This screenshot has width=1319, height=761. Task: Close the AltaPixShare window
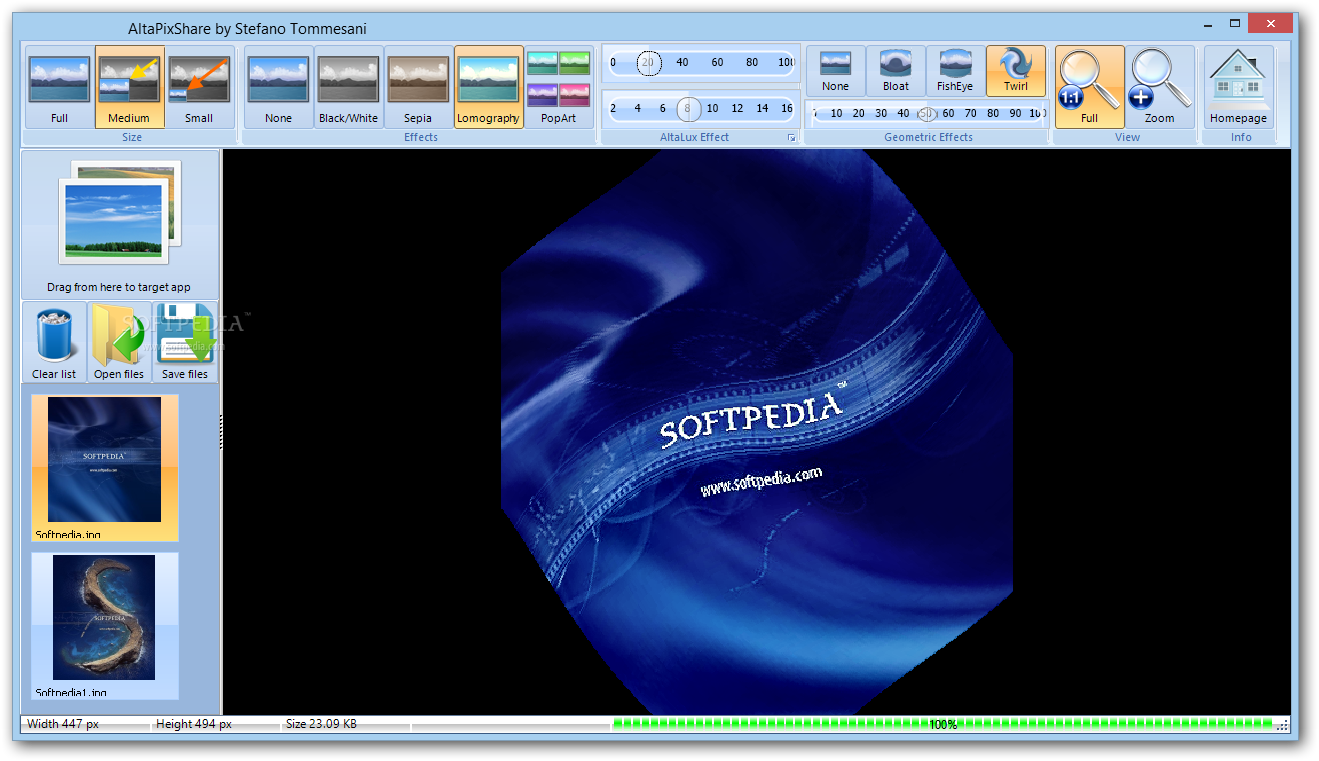1272,22
